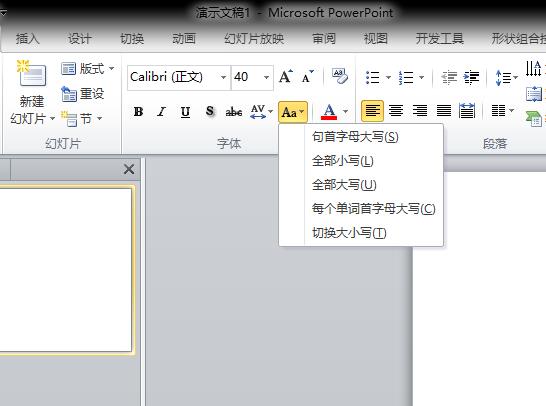
Task: Toggle strikethrough (abc)
Action: click(x=234, y=112)
